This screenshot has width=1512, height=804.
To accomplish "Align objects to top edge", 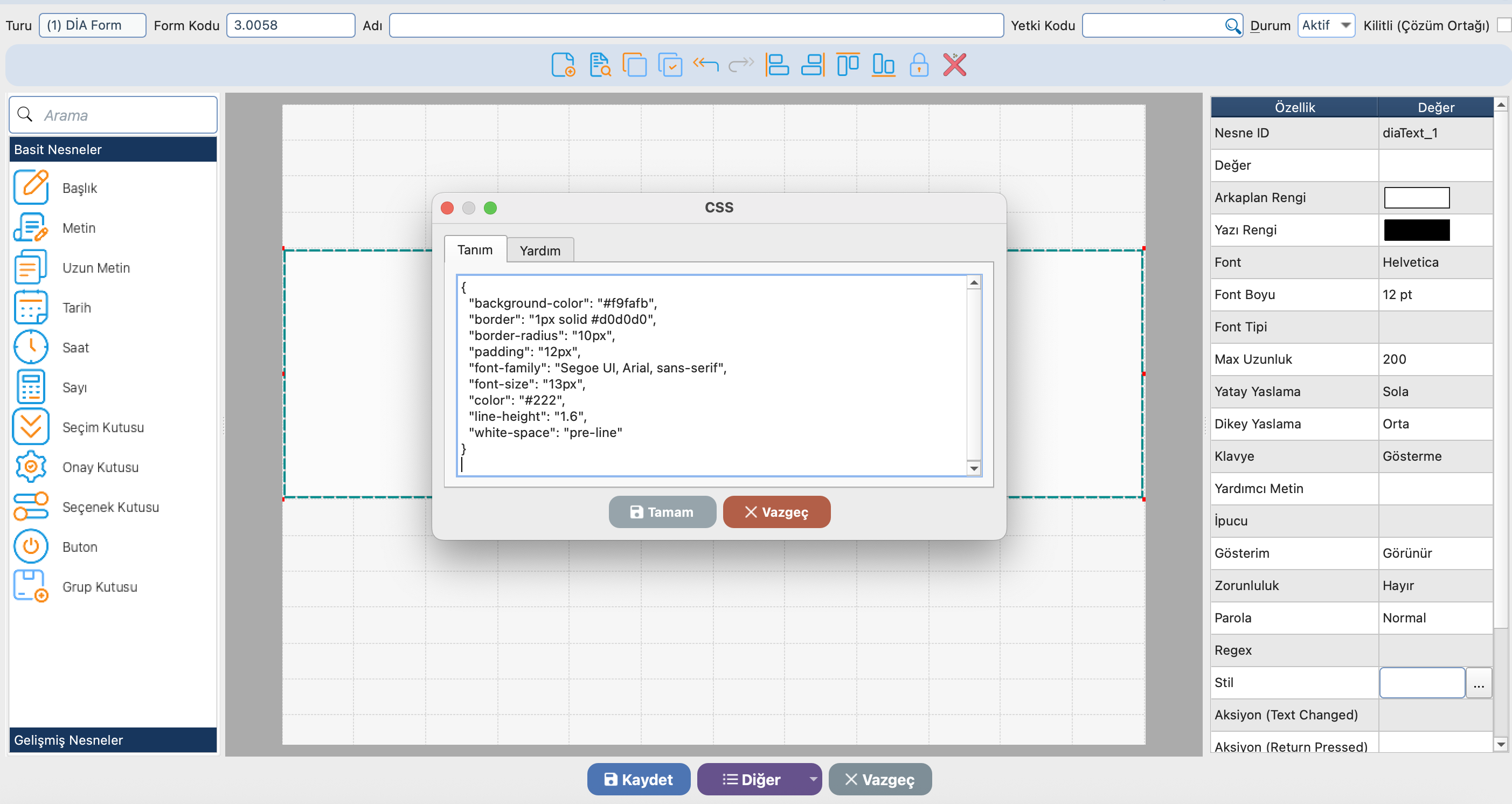I will (x=848, y=65).
